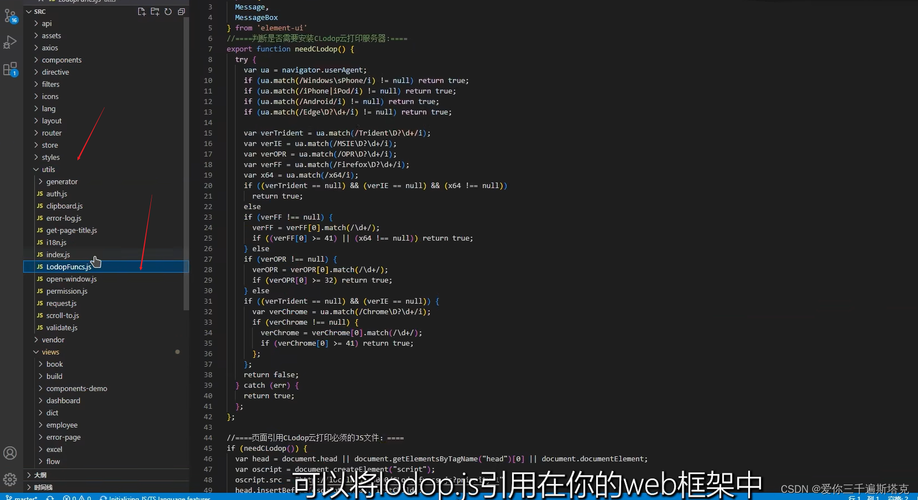Image resolution: width=918 pixels, height=500 pixels.
Task: Open the Manage gear menu
Action: click(10, 480)
